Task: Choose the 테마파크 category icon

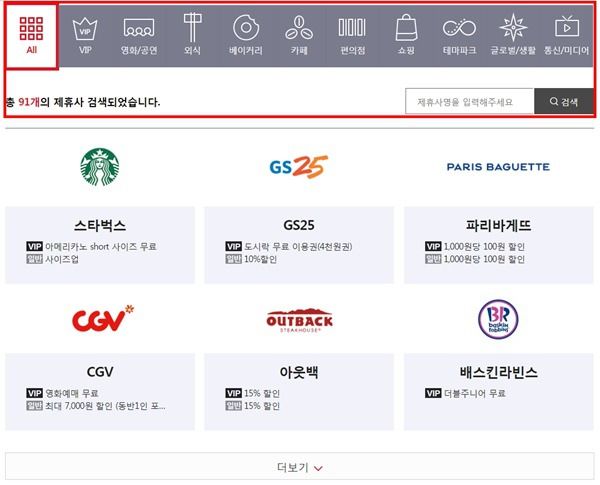Action: coord(459,28)
